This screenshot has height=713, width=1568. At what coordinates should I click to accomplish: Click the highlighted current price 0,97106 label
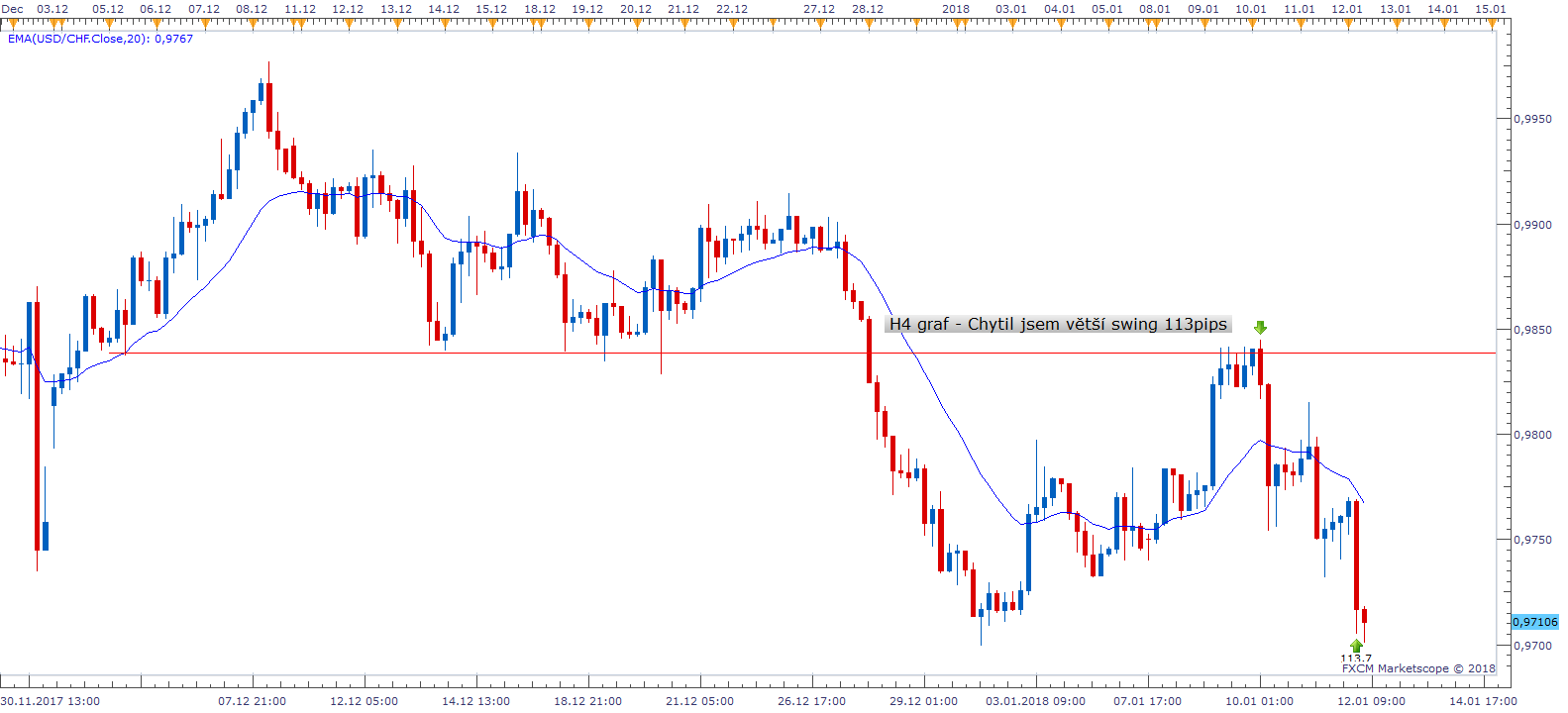click(1534, 622)
